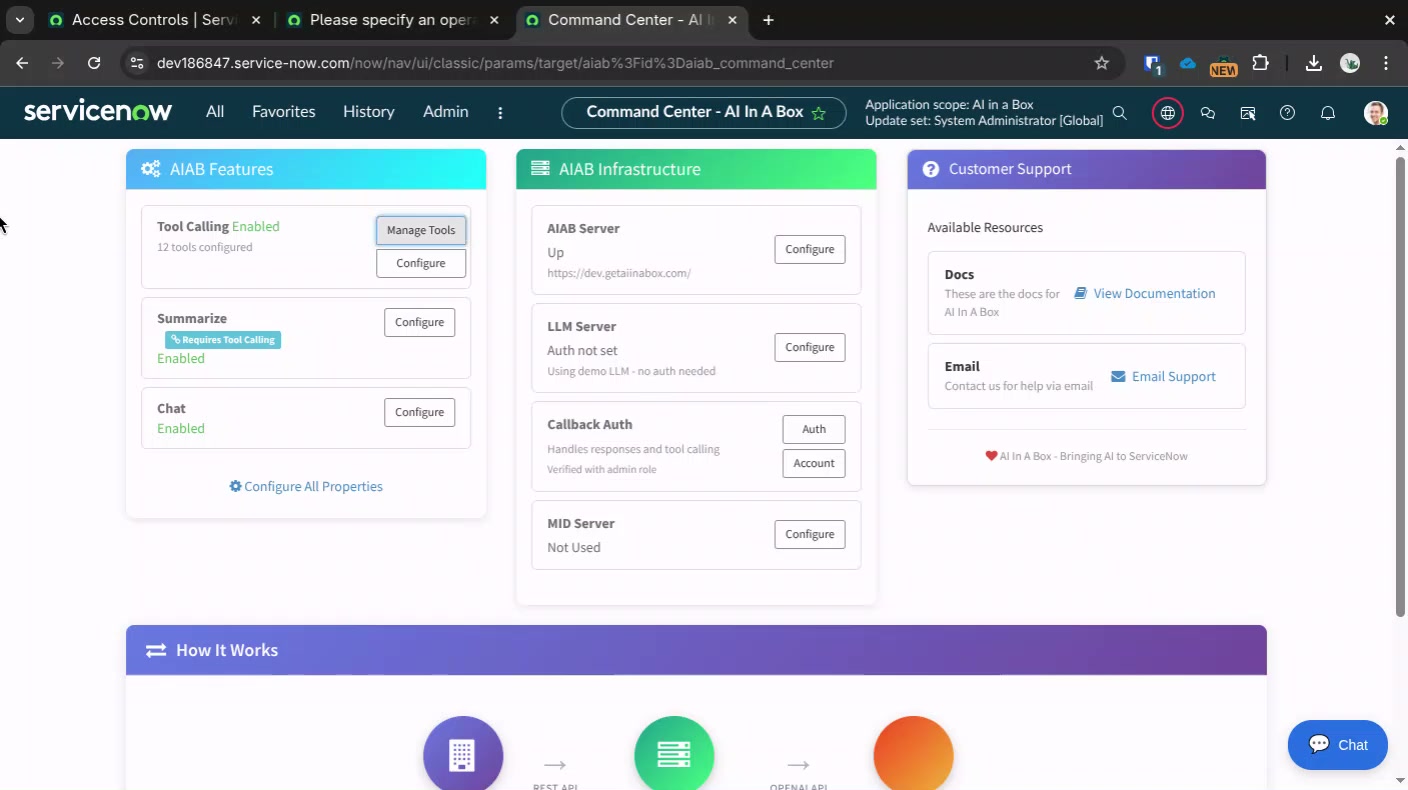This screenshot has width=1408, height=790.
Task: Click the Requires Tool Calling badge
Action: click(223, 340)
